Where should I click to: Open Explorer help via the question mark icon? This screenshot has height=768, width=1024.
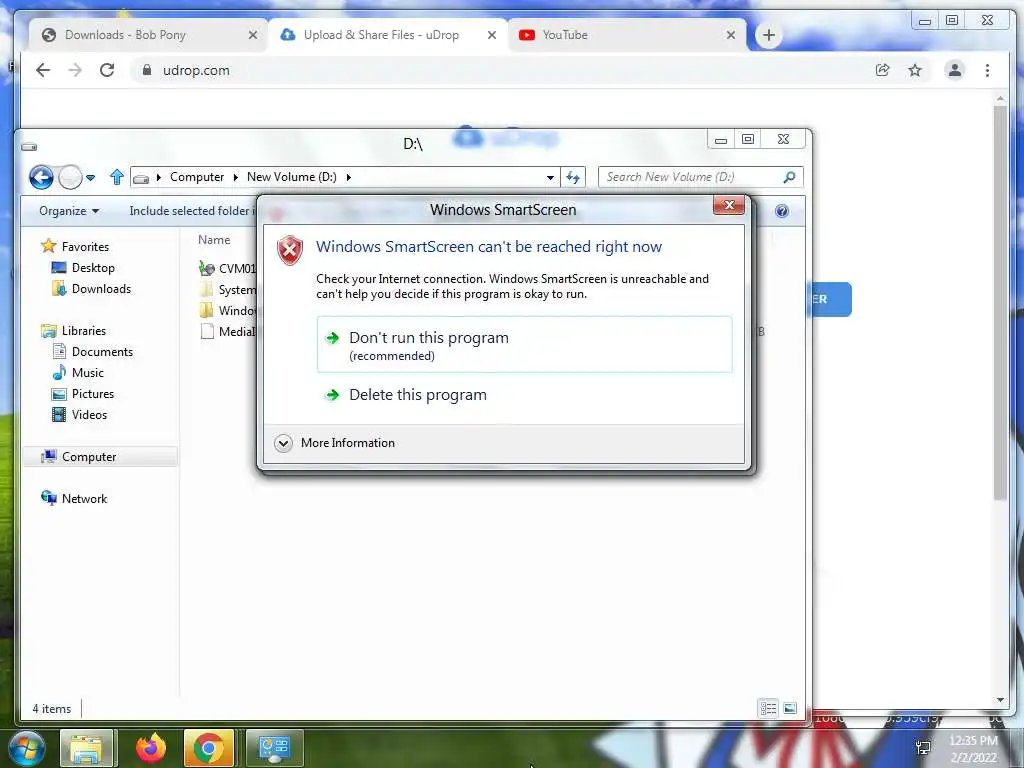782,211
